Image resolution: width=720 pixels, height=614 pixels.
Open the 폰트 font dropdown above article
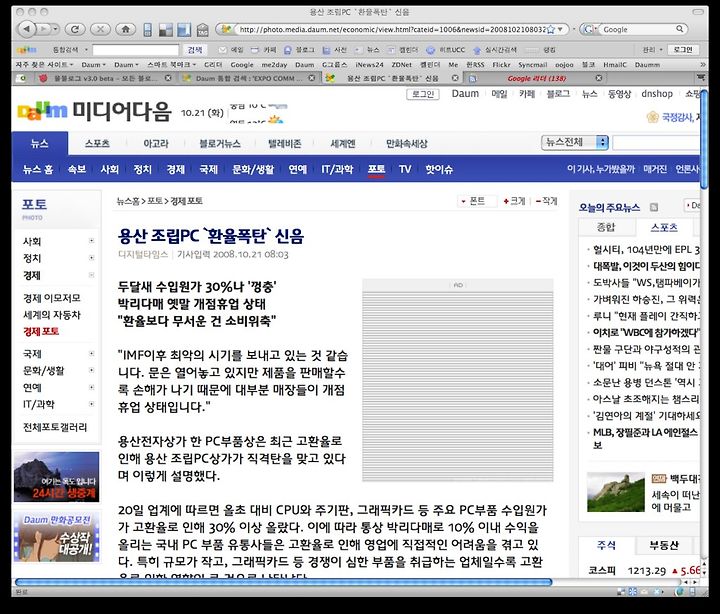pos(477,201)
